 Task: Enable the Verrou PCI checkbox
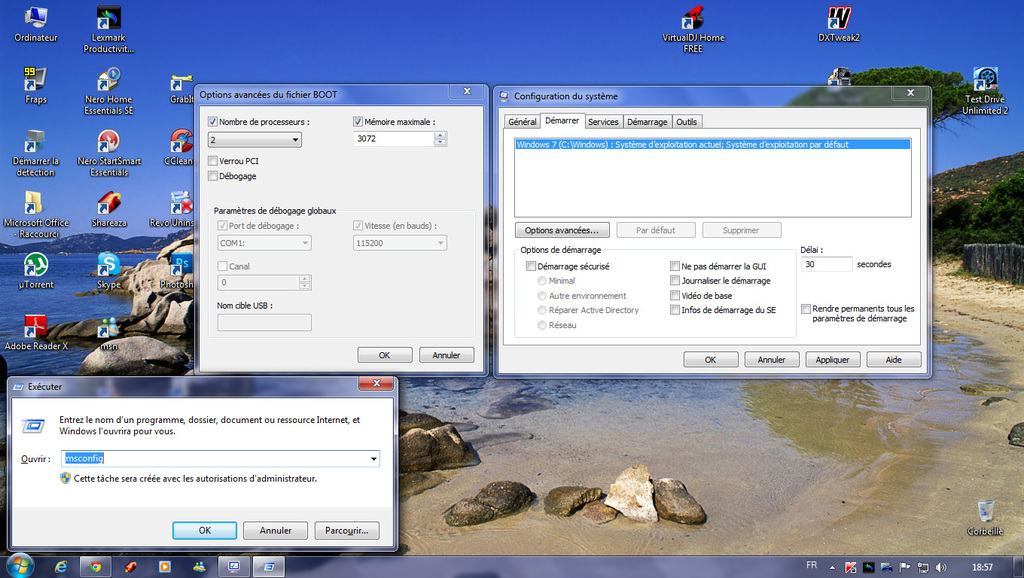212,161
